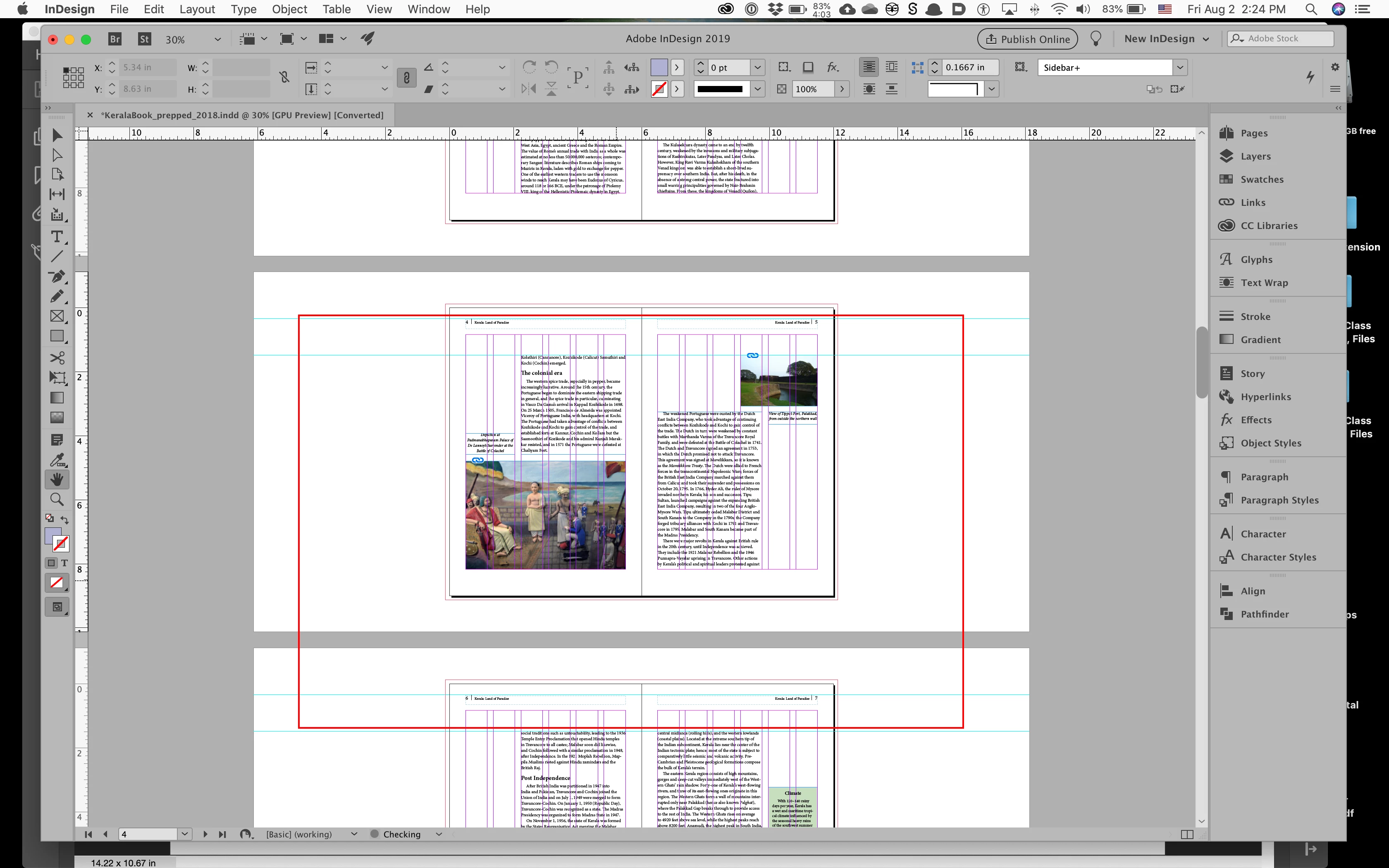Image resolution: width=1389 pixels, height=868 pixels.
Task: Open the Paragraph Styles panel
Action: coord(1279,500)
